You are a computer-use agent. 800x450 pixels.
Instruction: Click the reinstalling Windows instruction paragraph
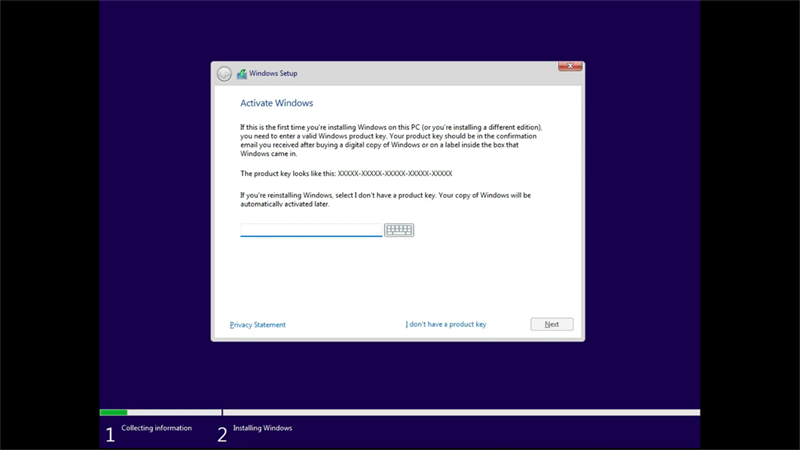[385, 199]
